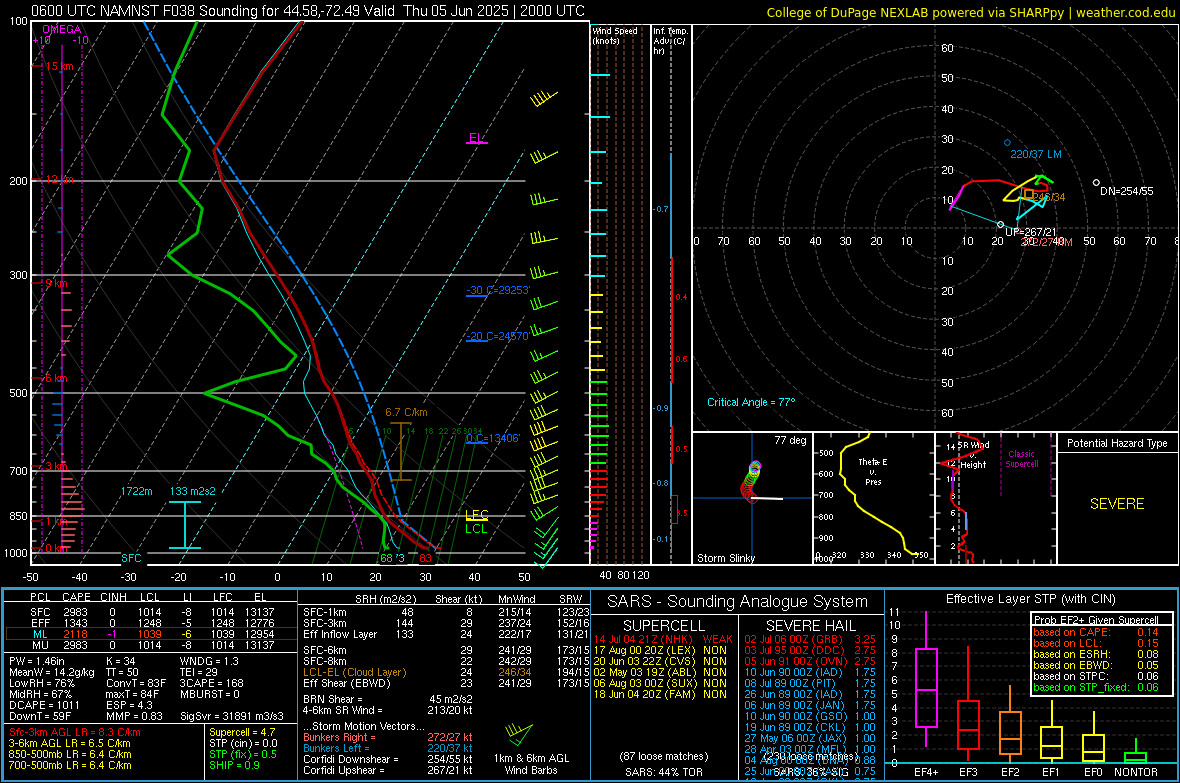
Task: Click the magenta EF4+ box plot
Action: tap(926, 680)
